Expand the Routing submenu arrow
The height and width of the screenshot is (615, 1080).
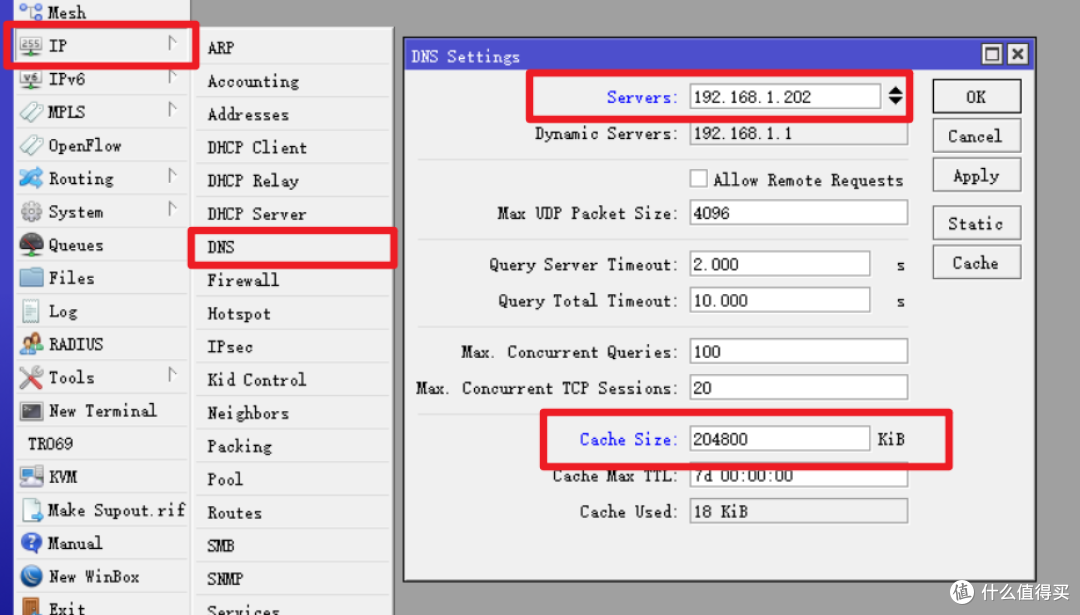pos(172,177)
